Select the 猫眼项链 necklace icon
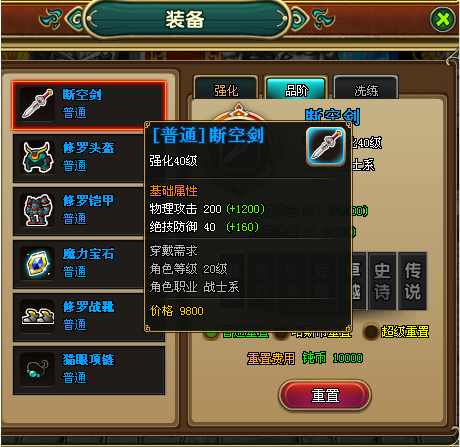Viewport: 460px width, 447px height. pyautogui.click(x=37, y=370)
